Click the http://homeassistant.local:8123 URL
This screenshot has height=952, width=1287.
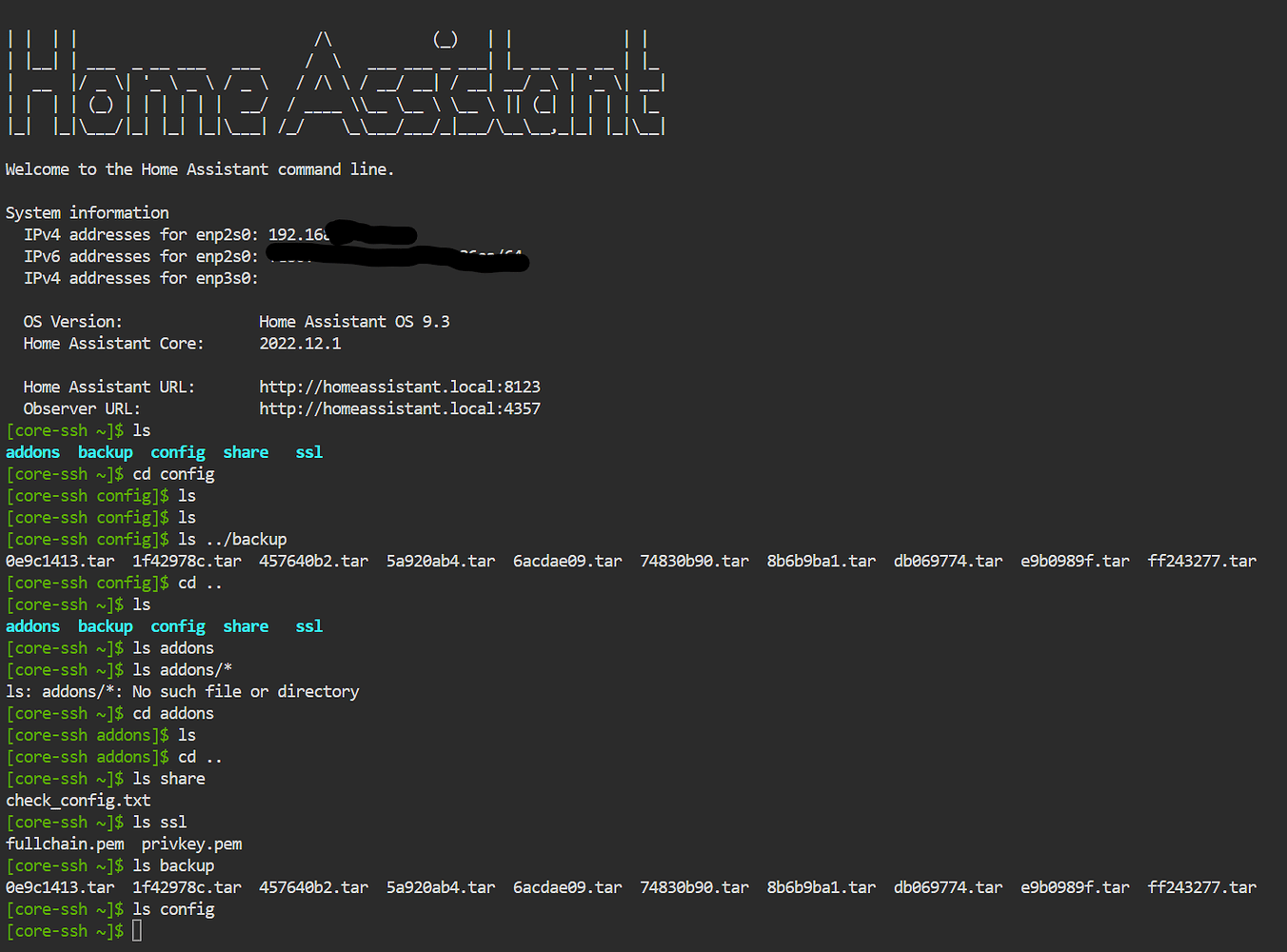400,387
